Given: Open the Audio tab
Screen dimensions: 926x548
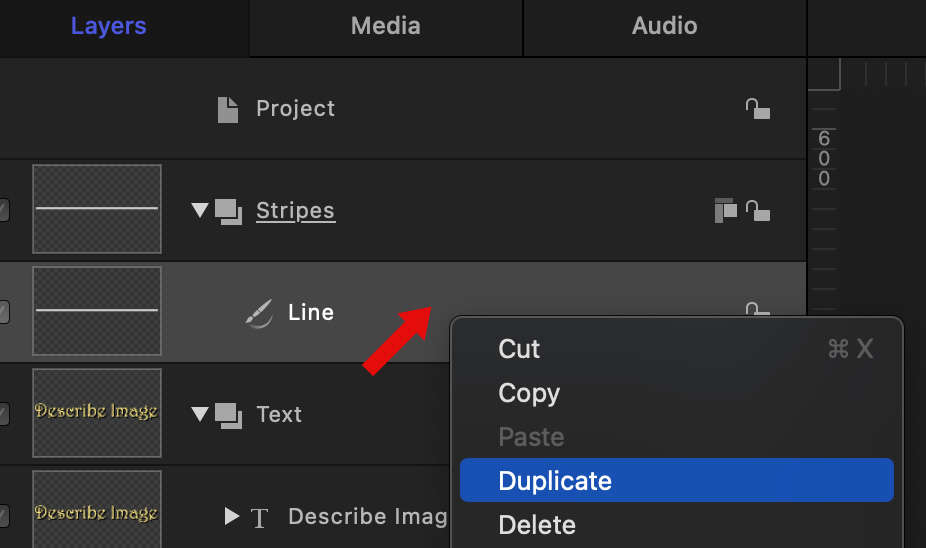Looking at the screenshot, I should pyautogui.click(x=664, y=26).
